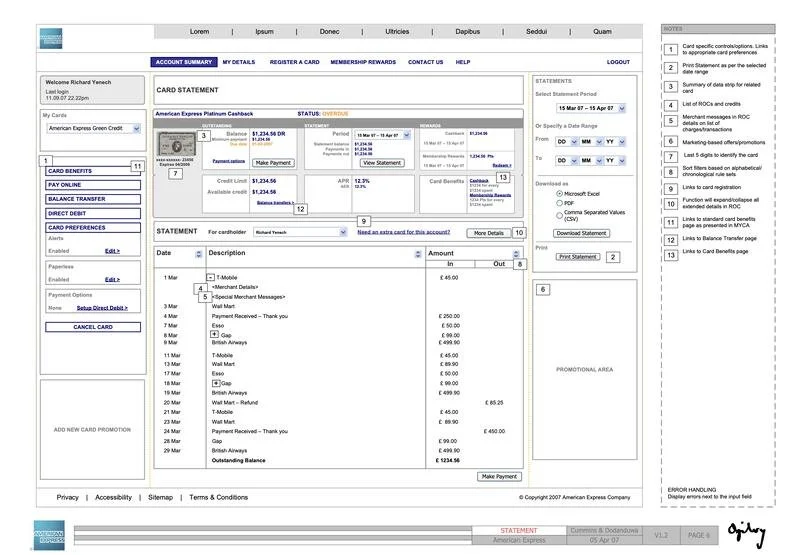Click the Amount column sort icon
The width and height of the screenshot is (800, 555).
coord(516,254)
